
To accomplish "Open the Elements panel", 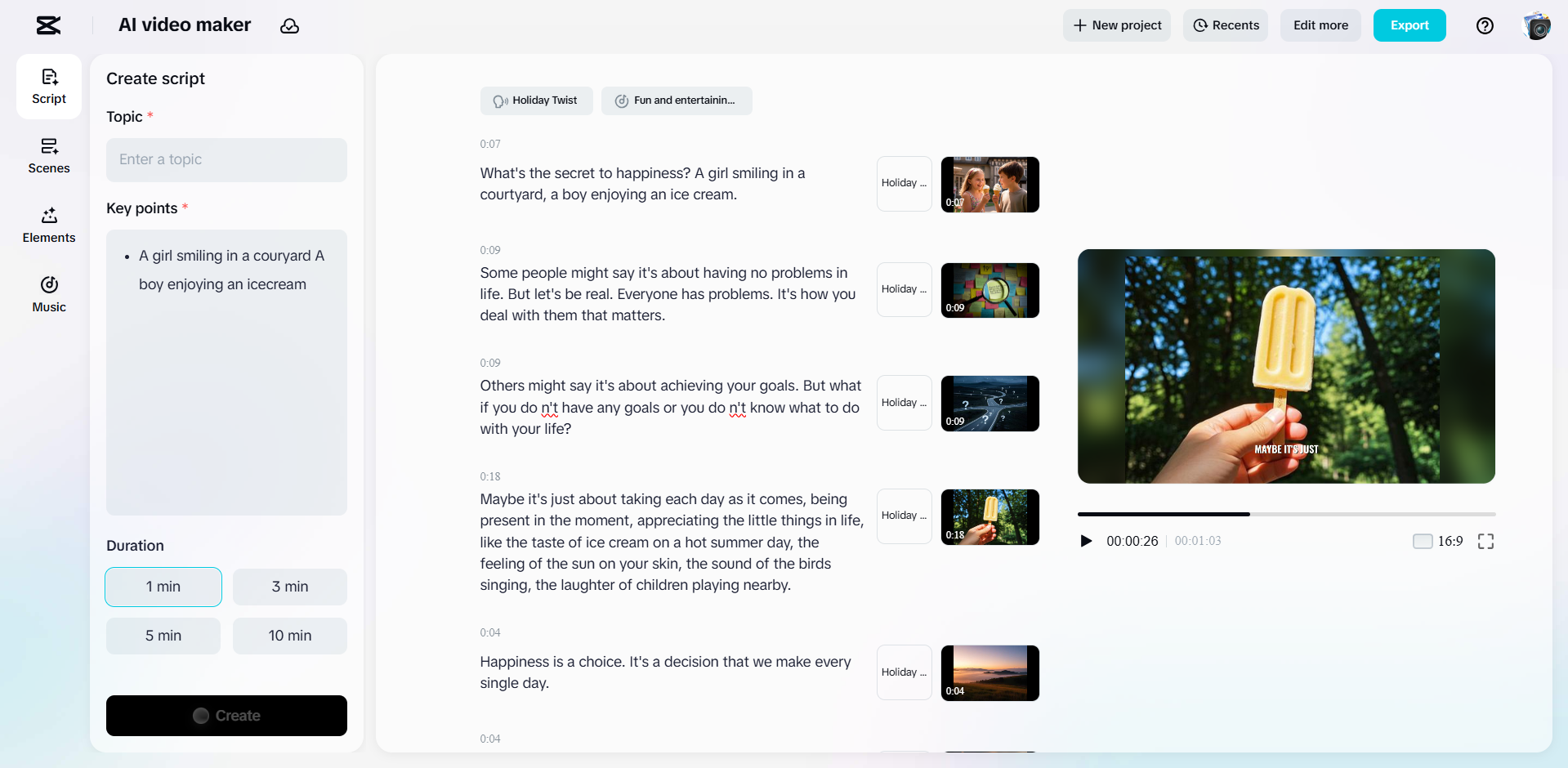I will (x=48, y=224).
